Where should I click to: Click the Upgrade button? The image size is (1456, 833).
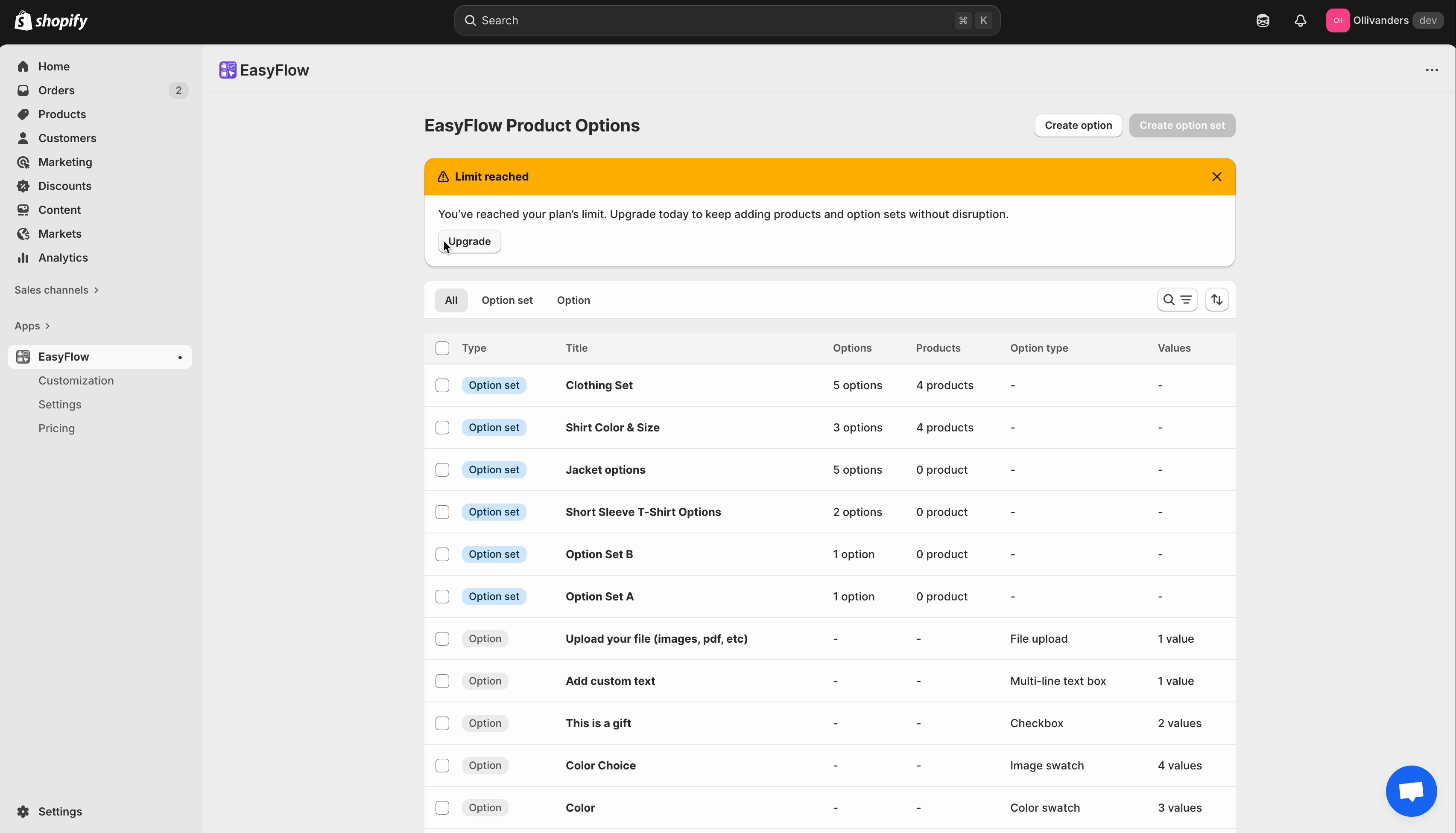[469, 242]
